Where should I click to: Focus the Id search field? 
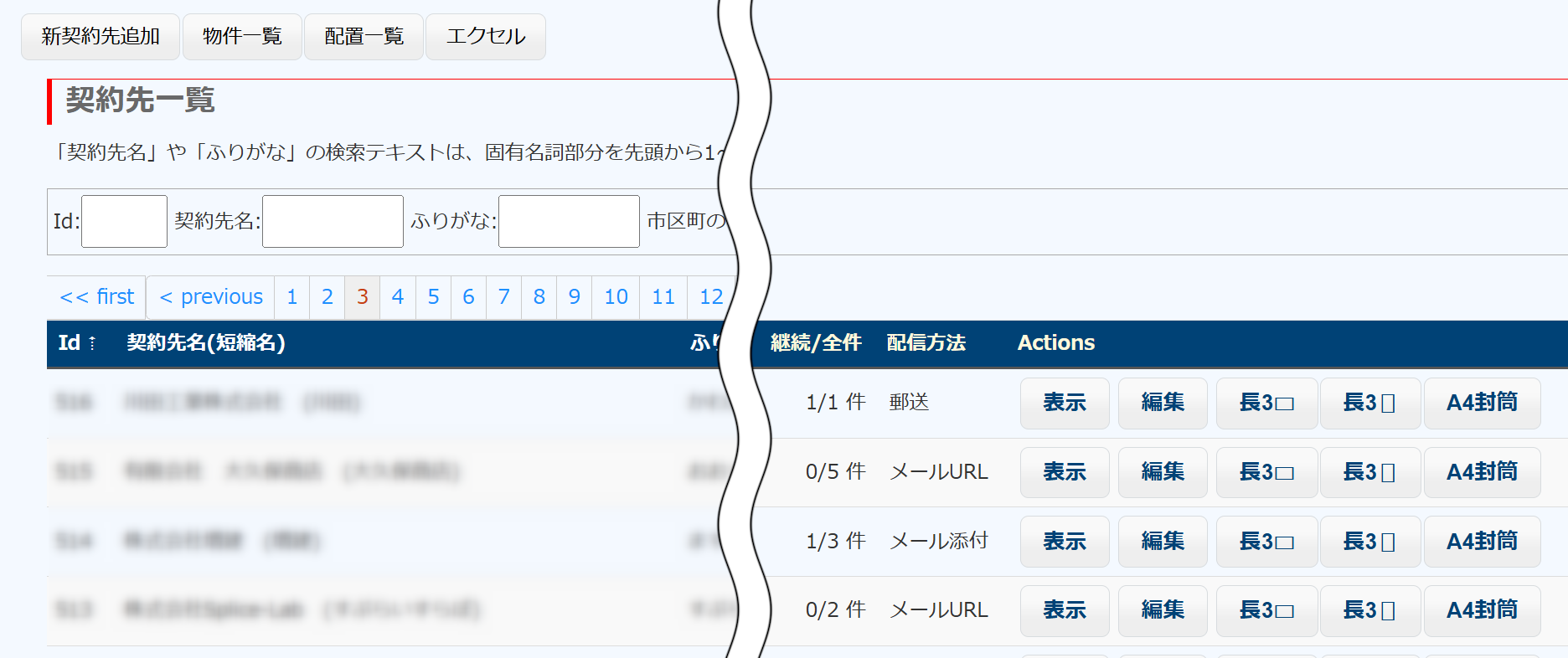click(124, 221)
